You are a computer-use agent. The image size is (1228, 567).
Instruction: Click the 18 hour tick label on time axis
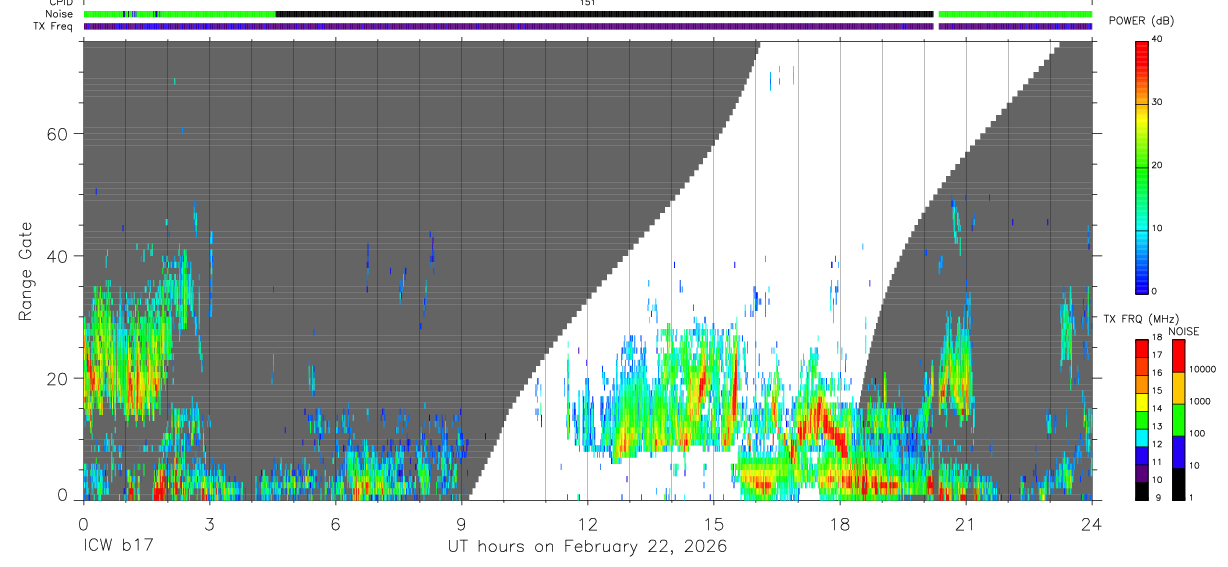tap(840, 523)
